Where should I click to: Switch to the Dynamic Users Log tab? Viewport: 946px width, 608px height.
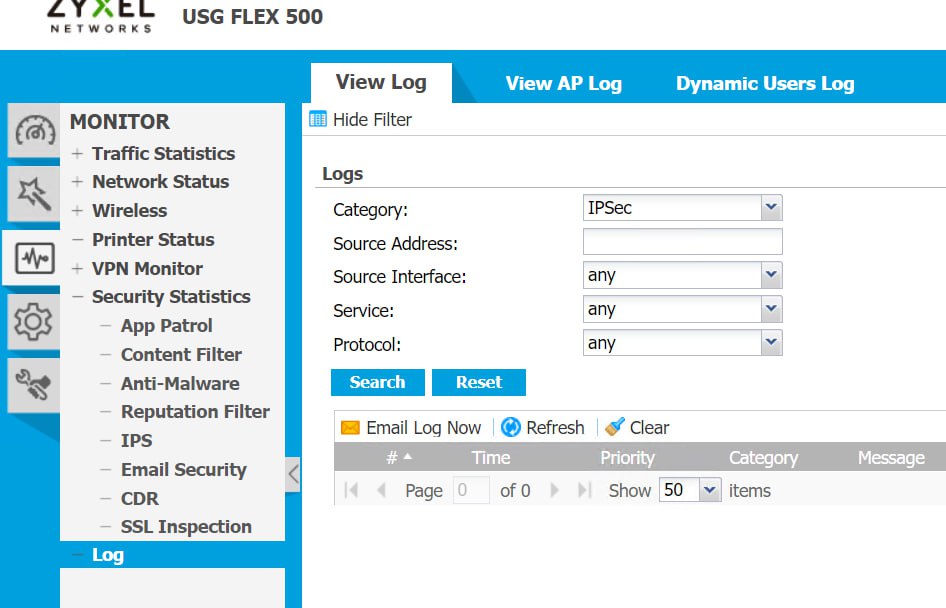[x=765, y=84]
